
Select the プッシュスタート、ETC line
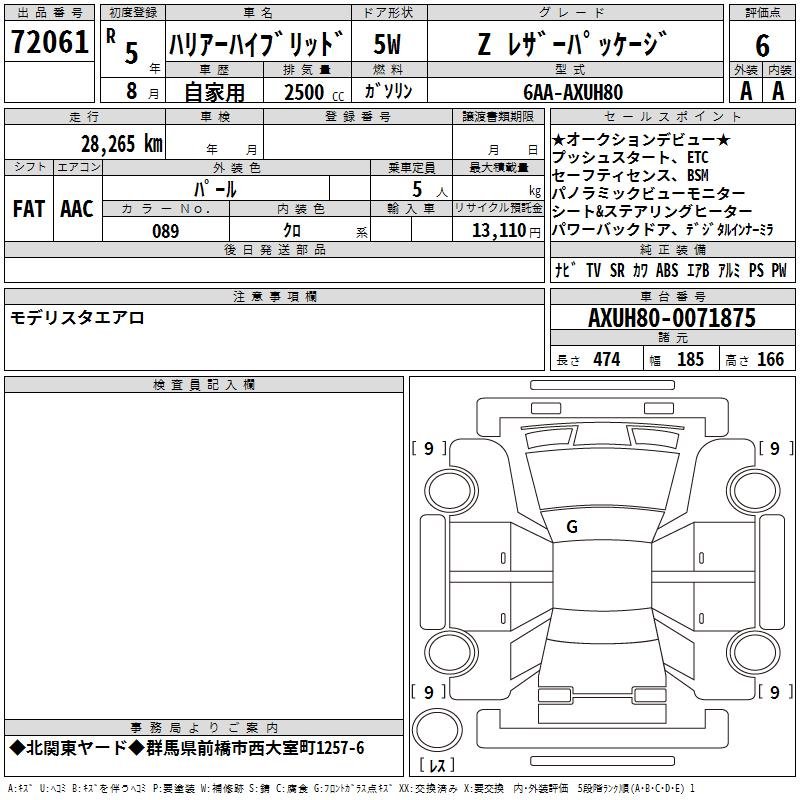pyautogui.click(x=630, y=157)
